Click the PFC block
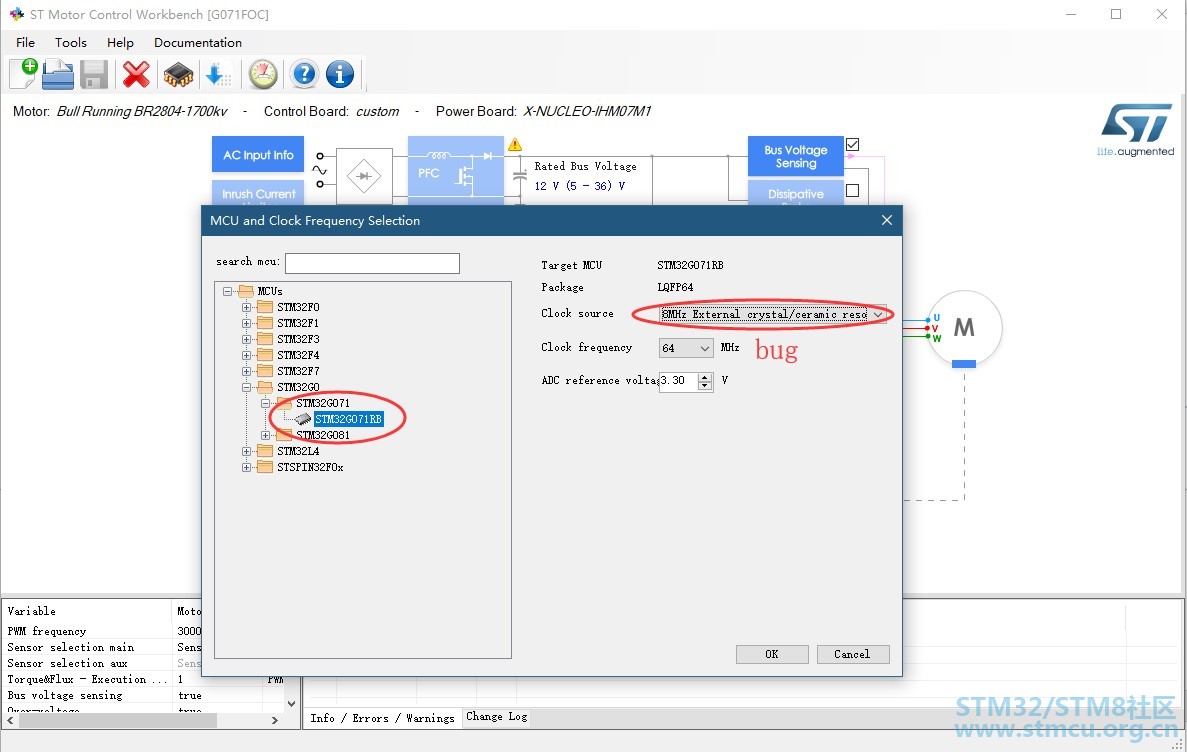The height and width of the screenshot is (752, 1187). point(456,170)
